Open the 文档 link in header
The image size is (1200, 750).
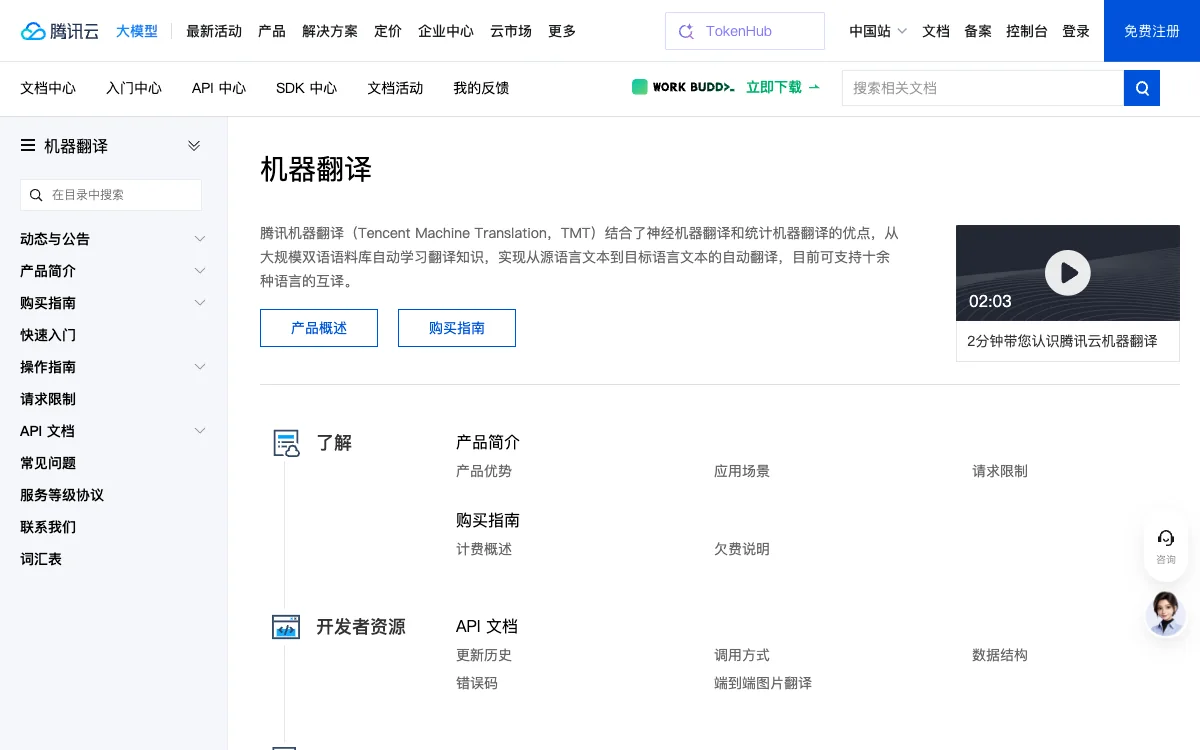pos(936,31)
